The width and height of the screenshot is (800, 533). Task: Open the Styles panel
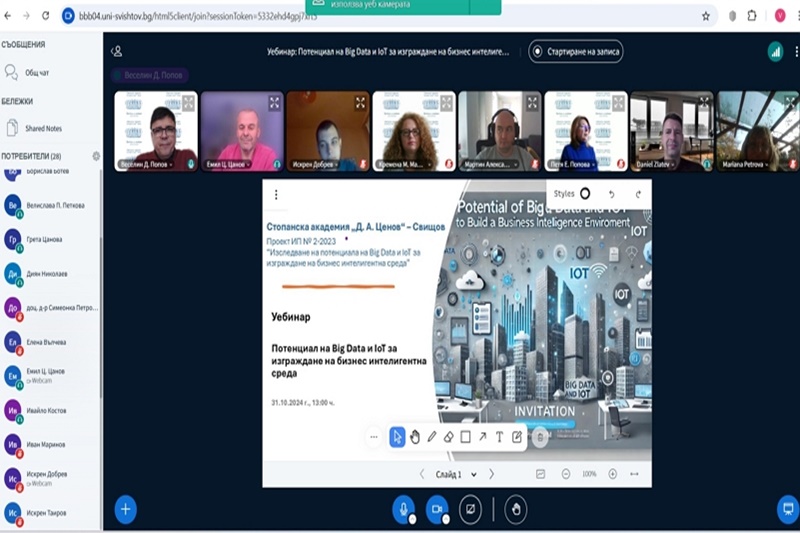572,194
